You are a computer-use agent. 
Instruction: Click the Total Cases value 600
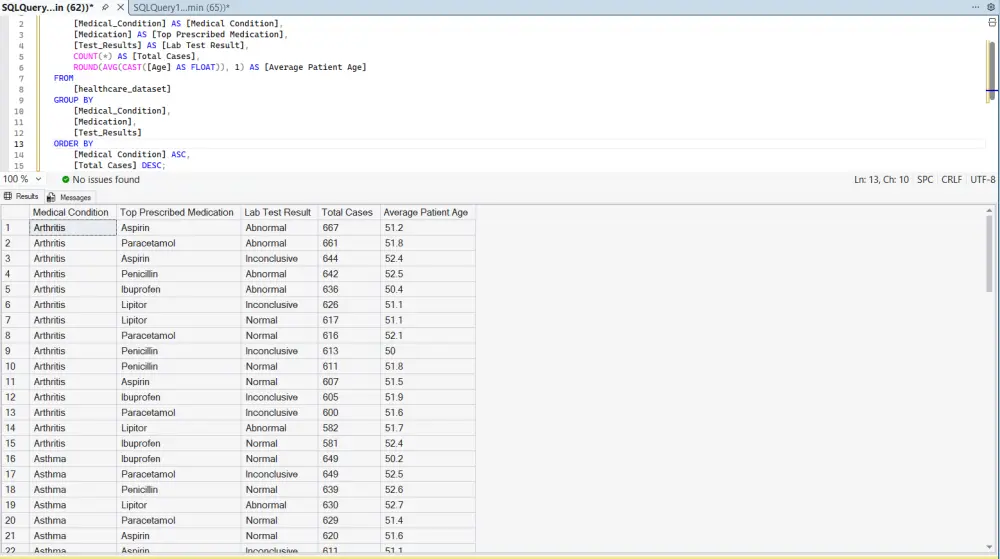tap(348, 412)
